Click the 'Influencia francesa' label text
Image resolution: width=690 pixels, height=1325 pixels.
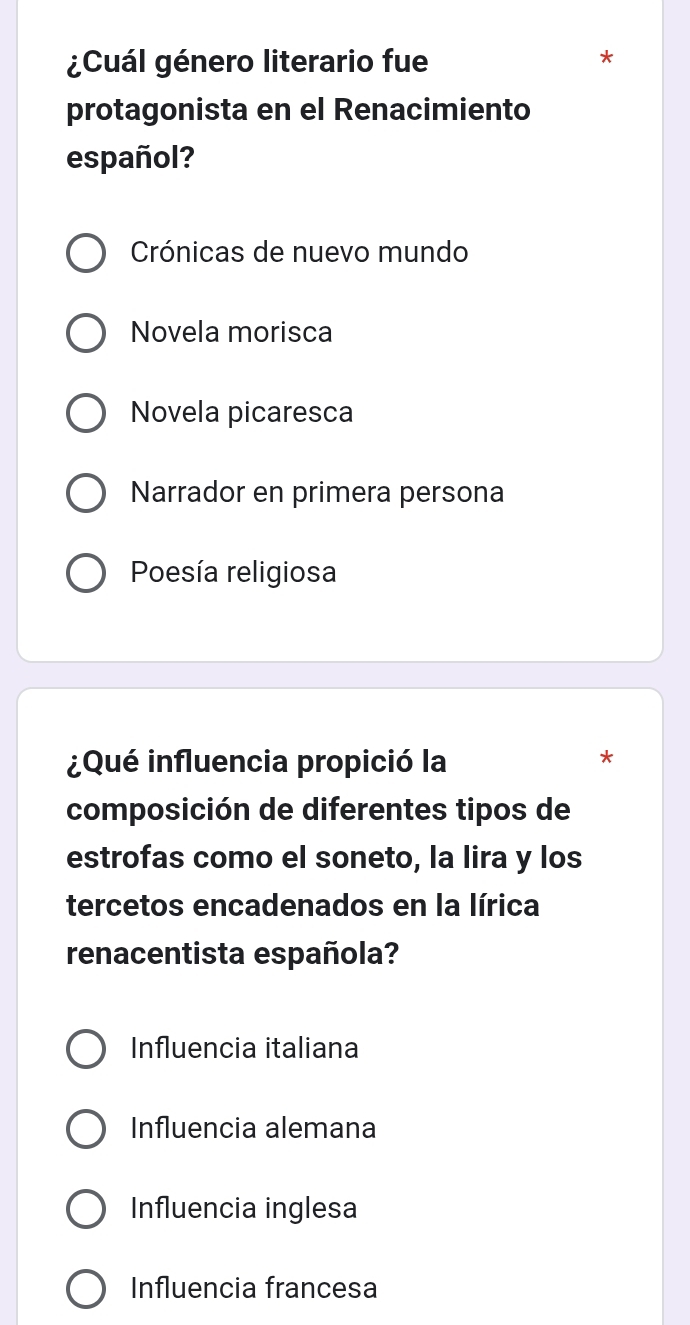coord(254,1288)
